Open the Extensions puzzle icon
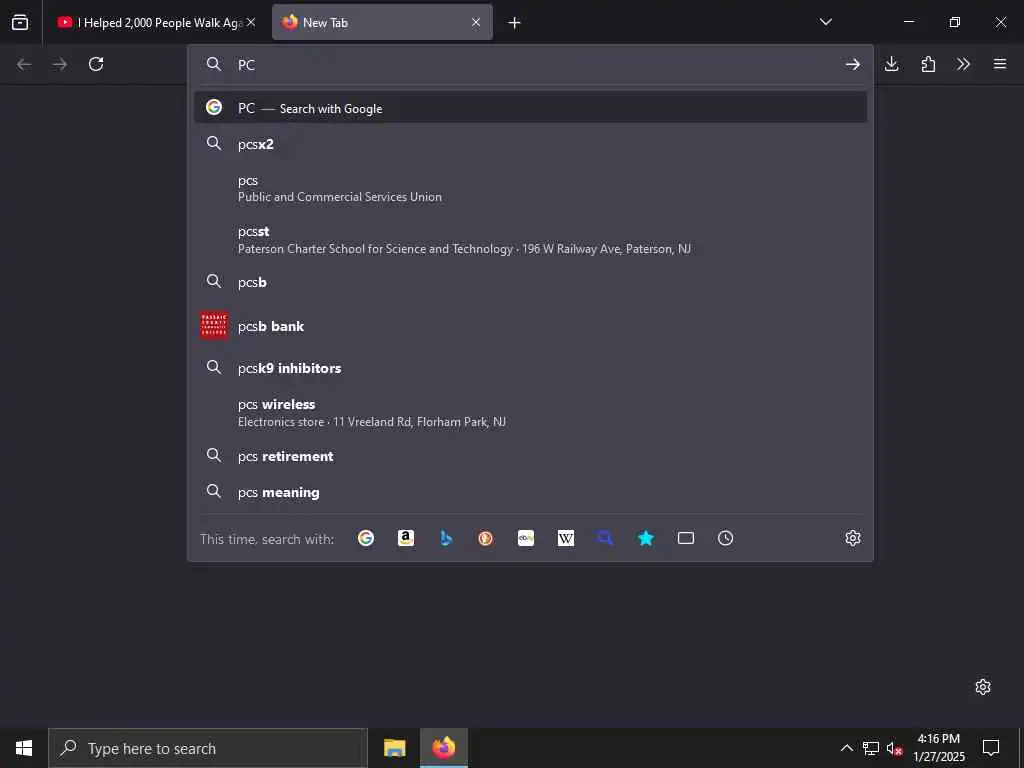 928,64
